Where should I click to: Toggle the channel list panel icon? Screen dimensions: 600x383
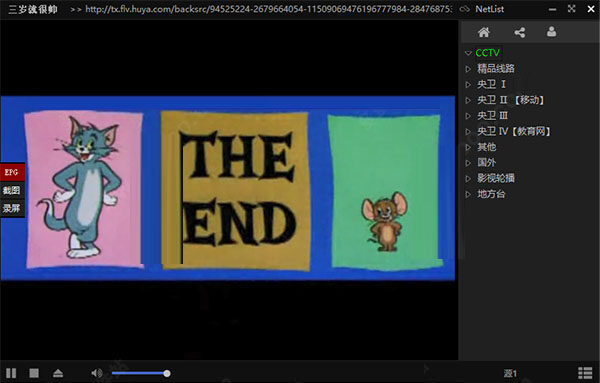[x=585, y=373]
